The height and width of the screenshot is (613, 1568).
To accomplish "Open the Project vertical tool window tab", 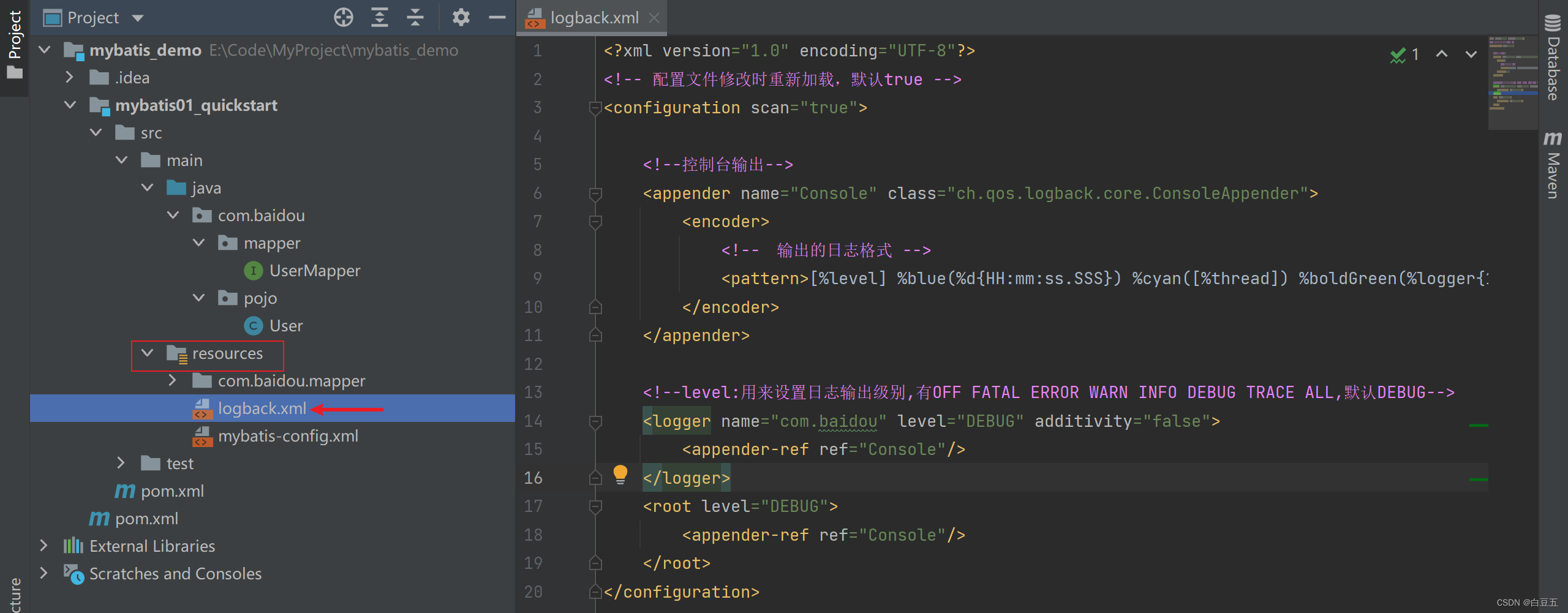I will point(14,46).
